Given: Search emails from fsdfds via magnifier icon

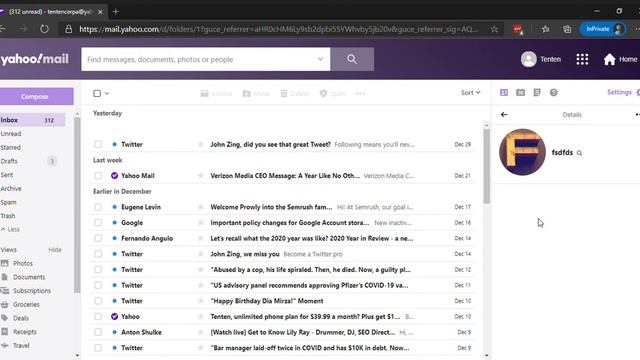Looking at the screenshot, I should pyautogui.click(x=580, y=153).
